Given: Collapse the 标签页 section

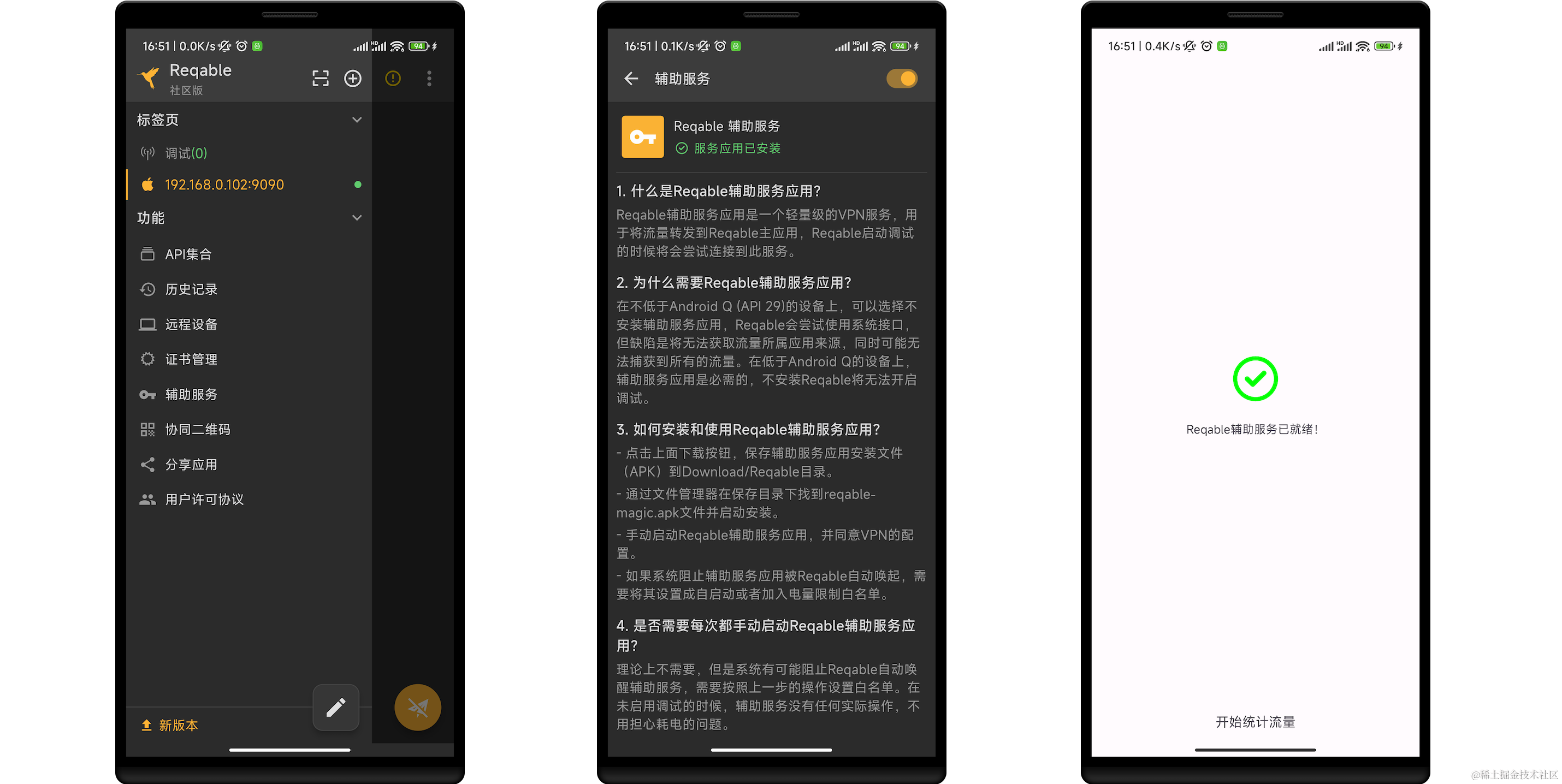Looking at the screenshot, I should click(x=357, y=120).
